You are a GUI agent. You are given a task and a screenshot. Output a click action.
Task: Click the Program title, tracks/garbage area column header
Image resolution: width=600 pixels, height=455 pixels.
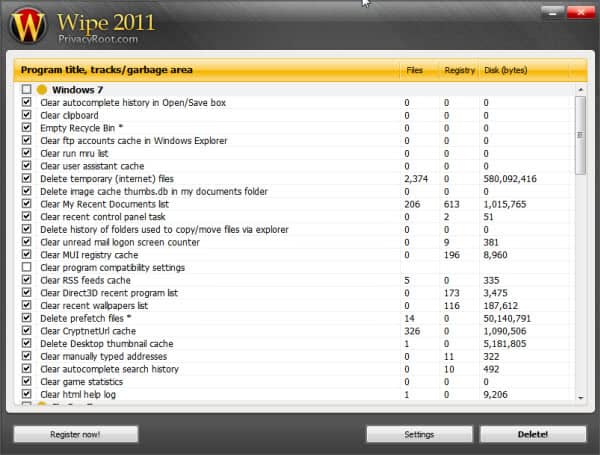click(x=207, y=70)
